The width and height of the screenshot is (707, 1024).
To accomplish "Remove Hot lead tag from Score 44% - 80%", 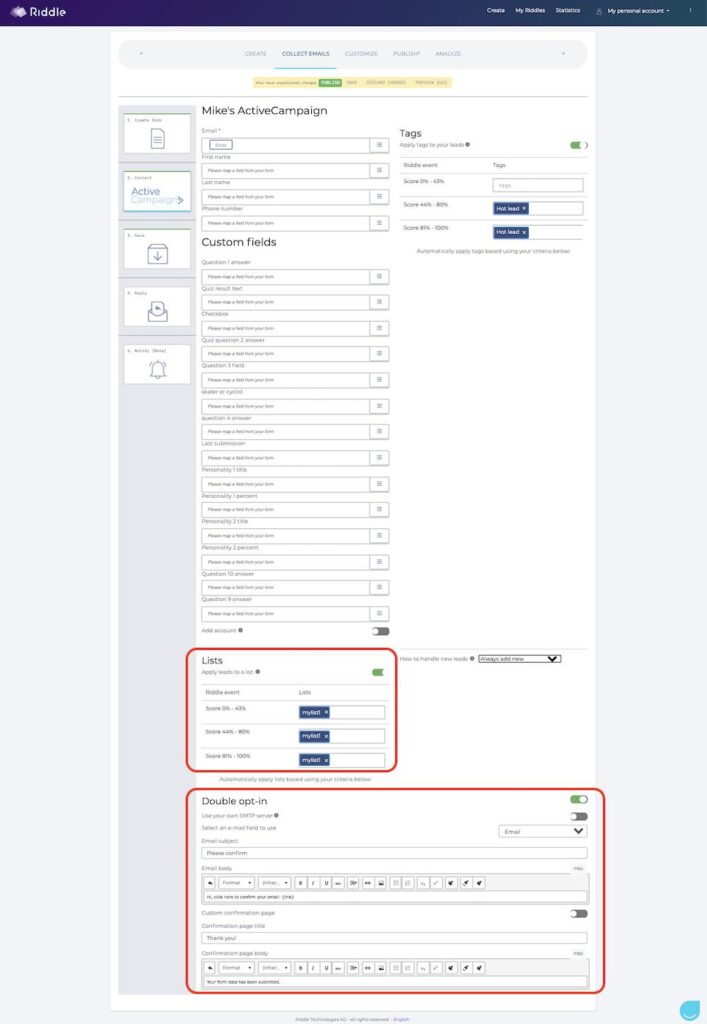I will click(x=524, y=208).
